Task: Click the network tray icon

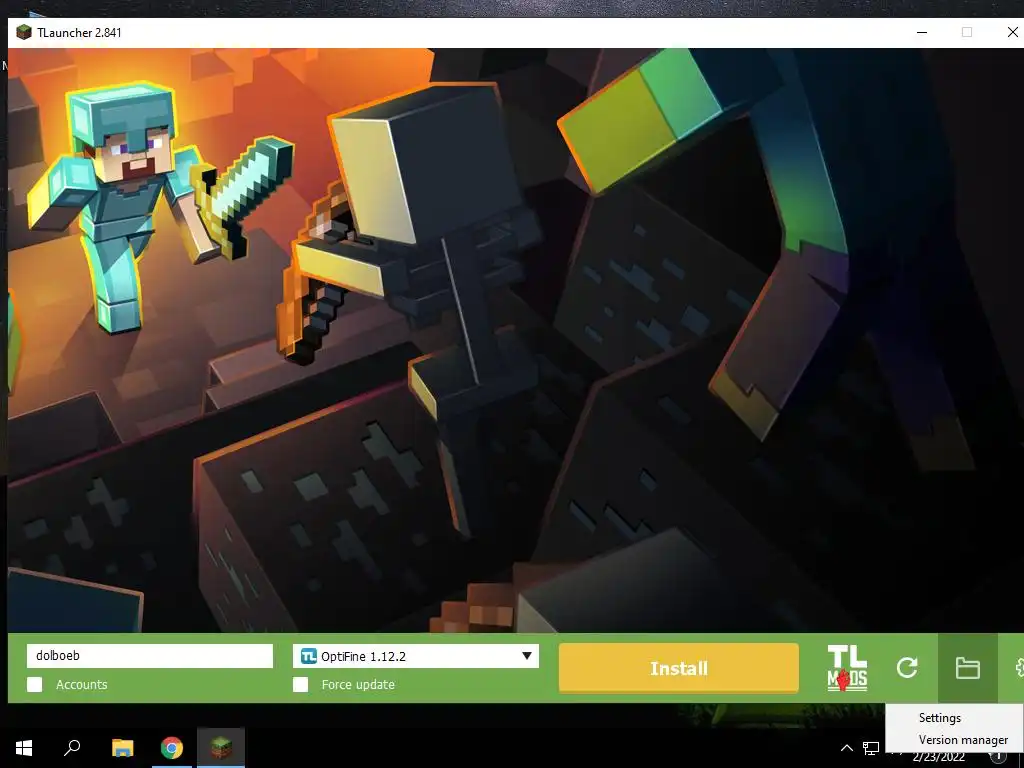Action: pos(871,748)
